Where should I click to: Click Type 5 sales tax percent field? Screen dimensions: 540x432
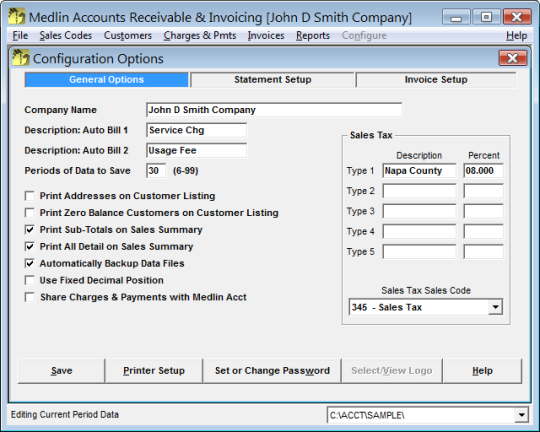coord(483,252)
